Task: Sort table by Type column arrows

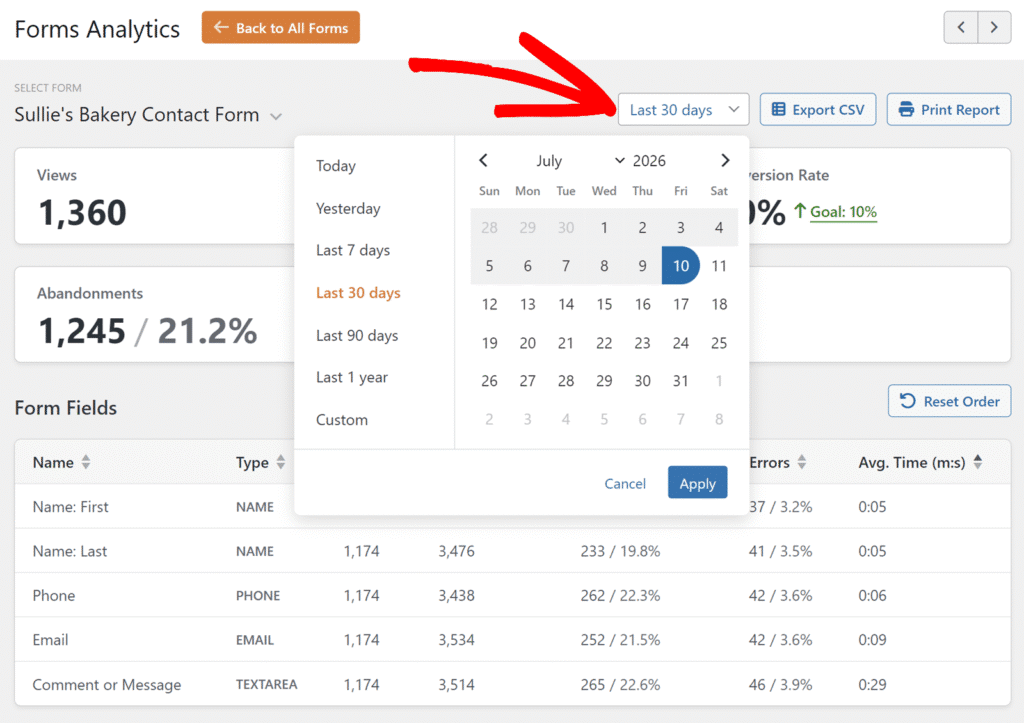Action: tap(281, 462)
